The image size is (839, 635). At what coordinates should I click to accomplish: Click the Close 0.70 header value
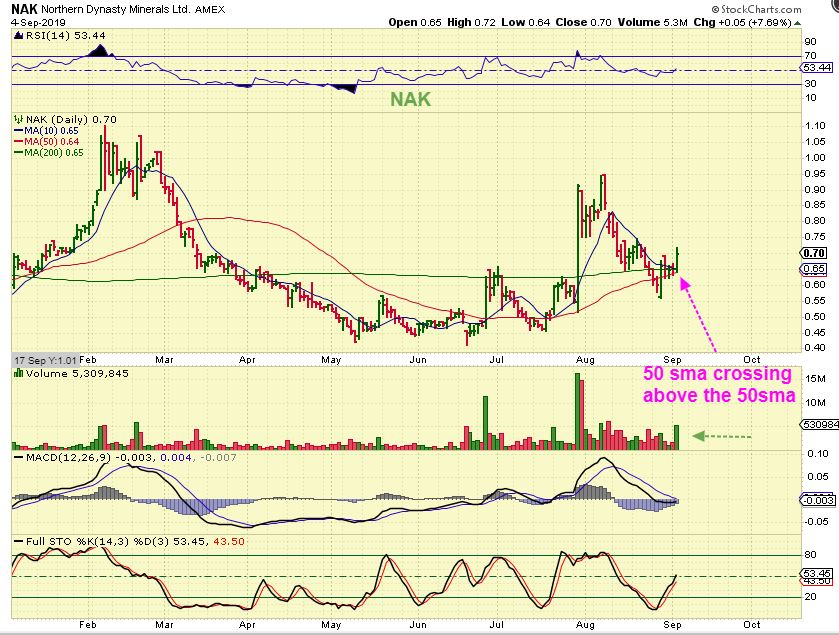583,22
